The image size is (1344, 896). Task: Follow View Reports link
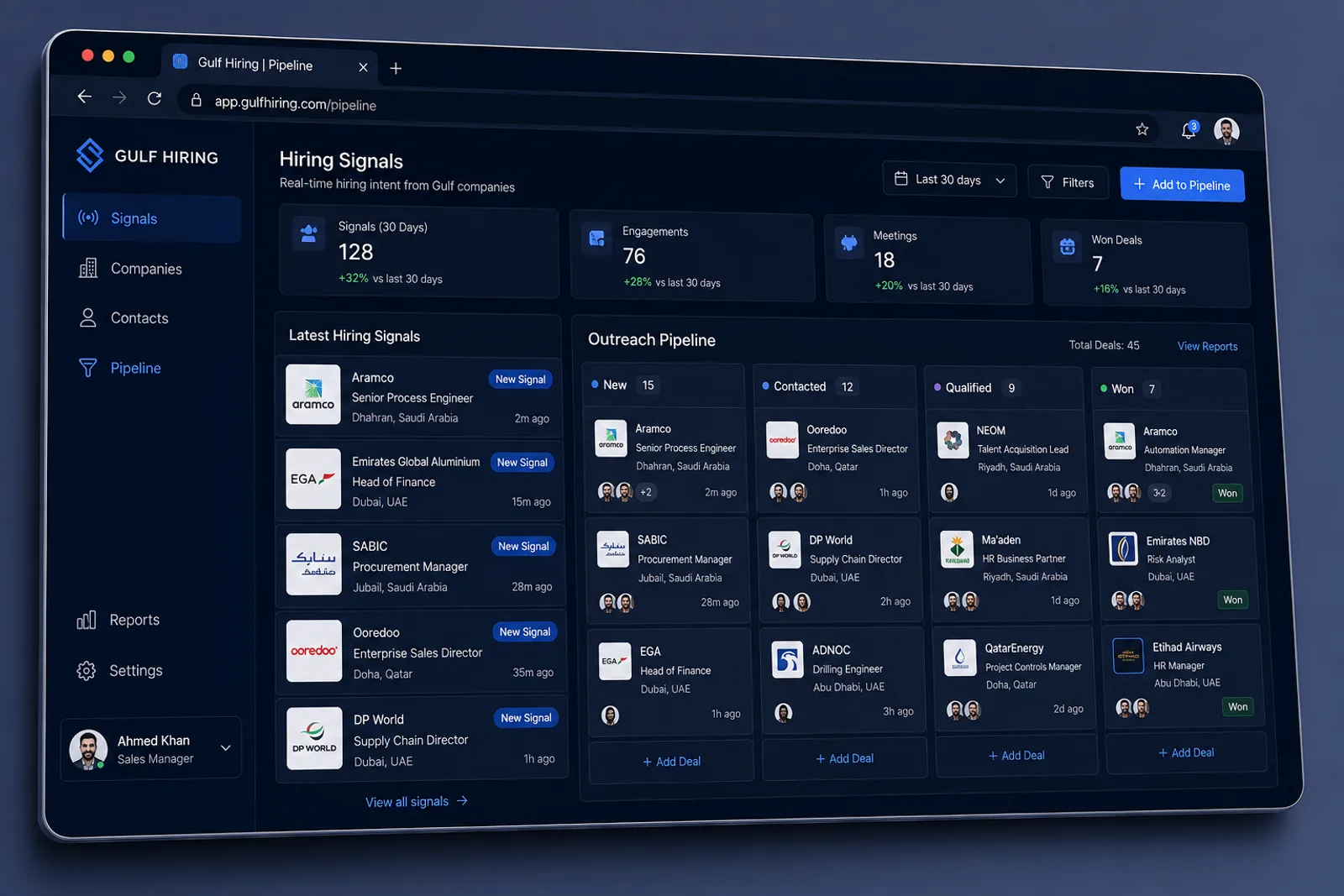click(1207, 346)
